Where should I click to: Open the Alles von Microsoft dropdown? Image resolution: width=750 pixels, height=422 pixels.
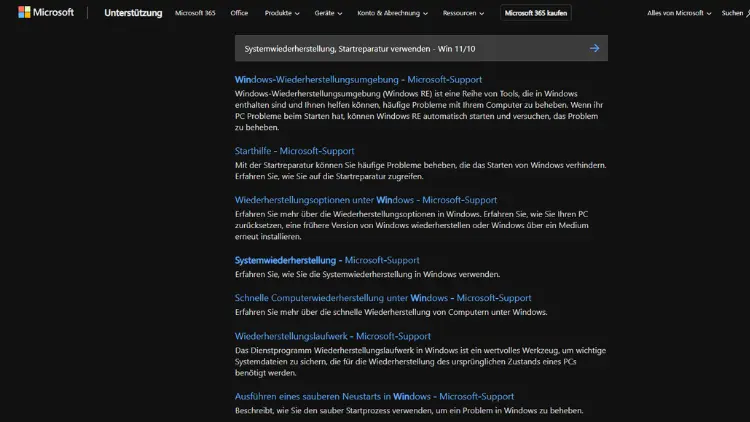pos(679,13)
